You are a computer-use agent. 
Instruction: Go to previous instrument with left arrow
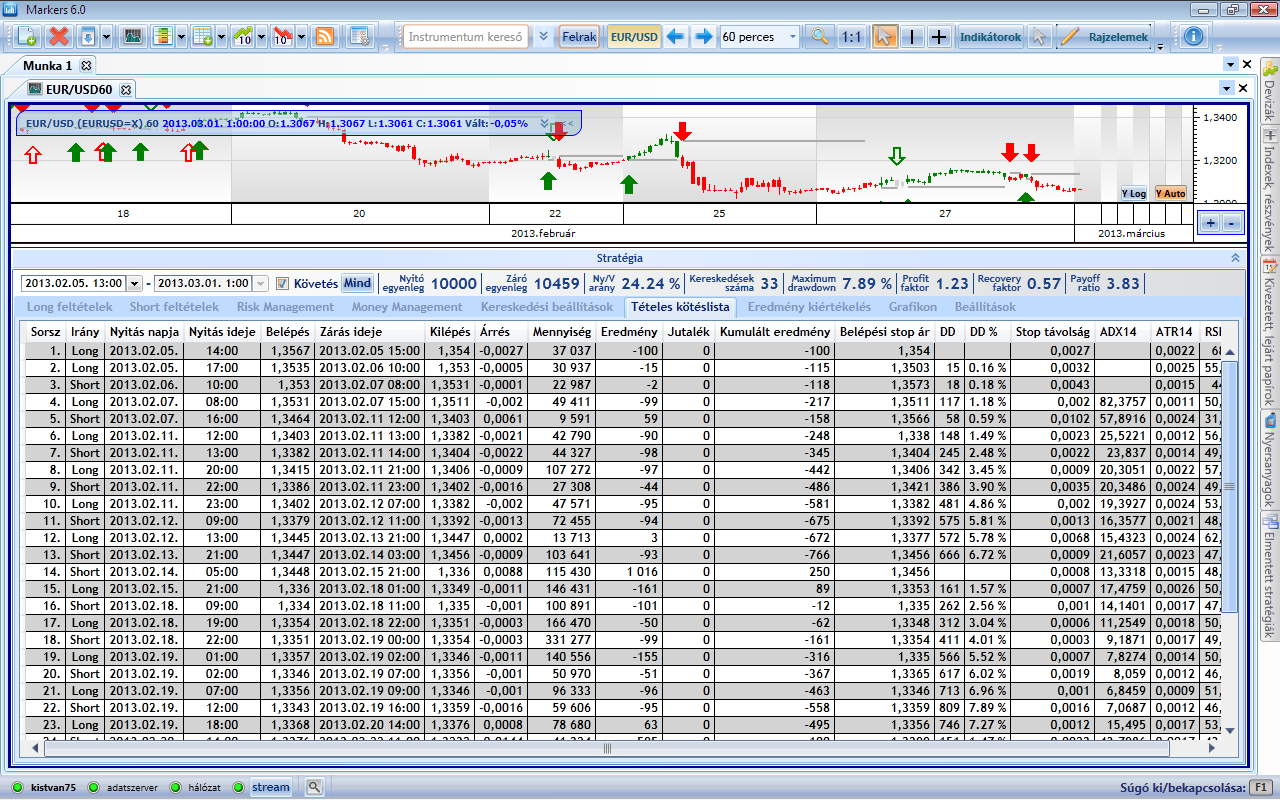(x=675, y=37)
